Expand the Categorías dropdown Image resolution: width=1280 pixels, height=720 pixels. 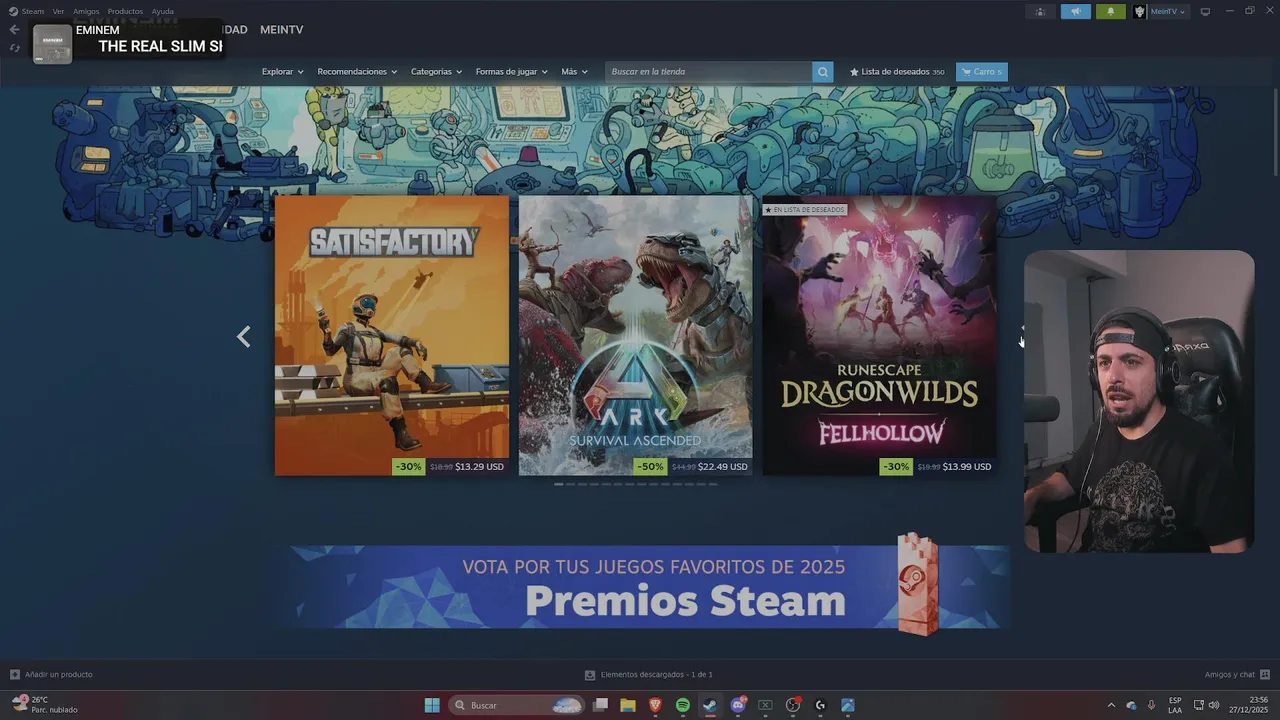click(x=436, y=72)
